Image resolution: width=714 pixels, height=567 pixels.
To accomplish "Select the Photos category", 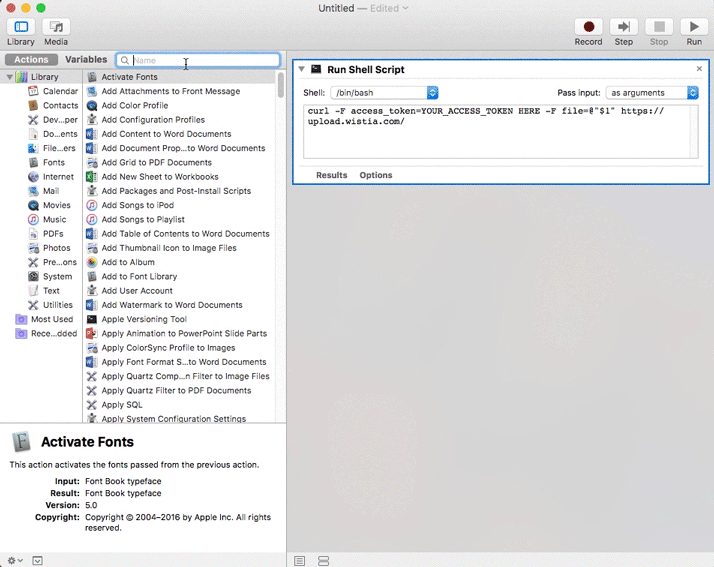I will coord(49,248).
